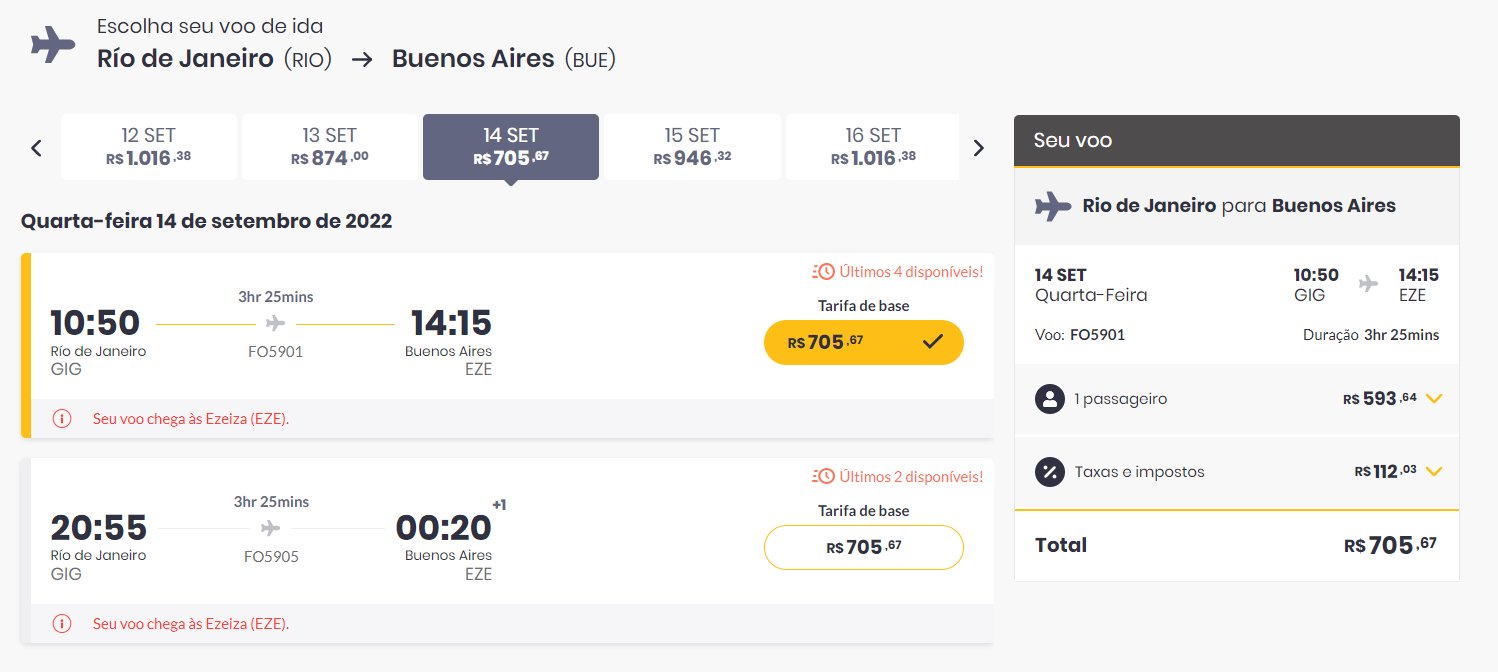Deselect the checked R$705,67 fare for FO5901
Image resolution: width=1498 pixels, height=672 pixels.
[864, 342]
